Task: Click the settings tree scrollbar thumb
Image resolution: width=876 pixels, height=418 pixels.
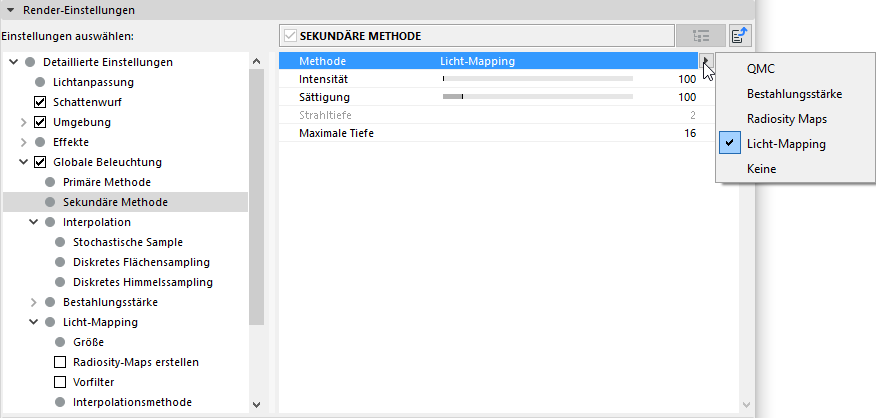Action: tap(256, 197)
